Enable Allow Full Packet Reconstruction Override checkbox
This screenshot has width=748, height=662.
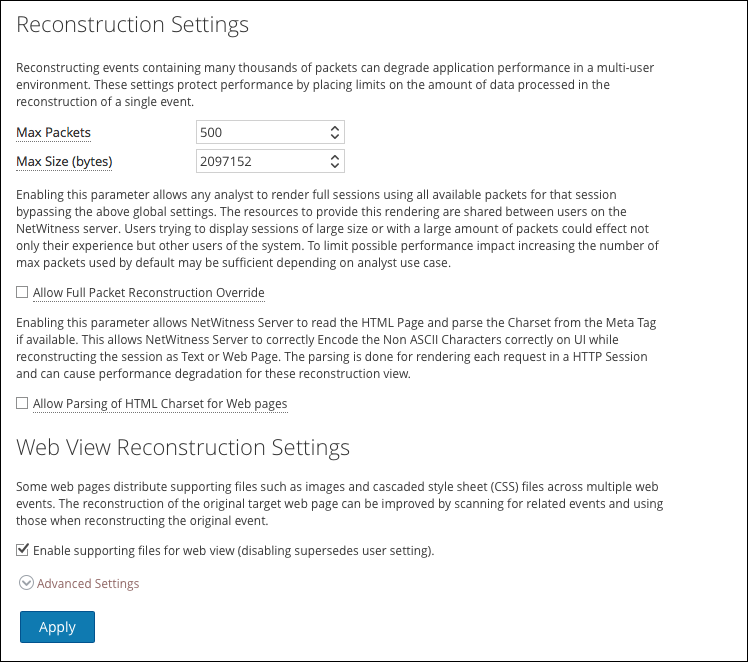23,293
